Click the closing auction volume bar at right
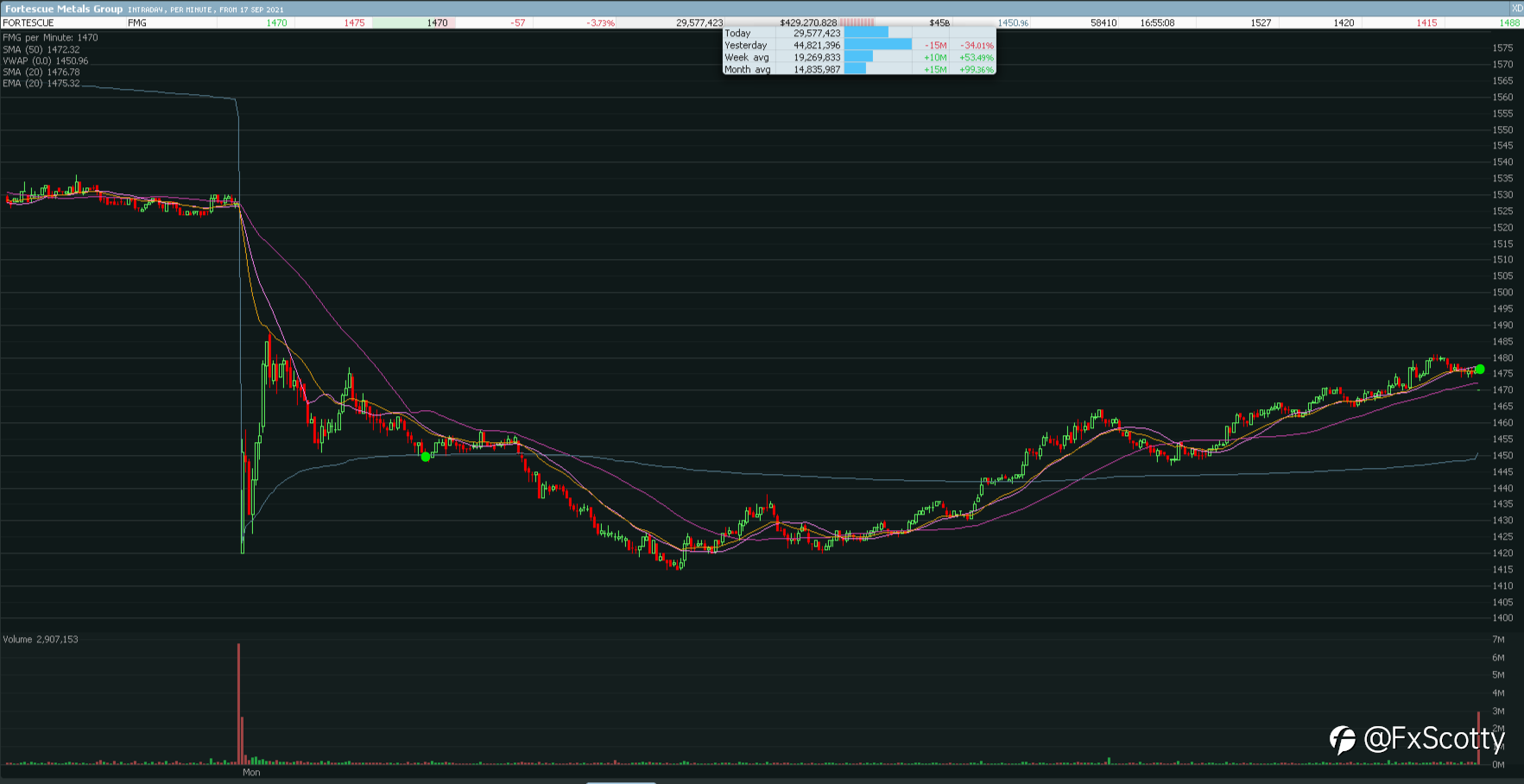The height and width of the screenshot is (784, 1524). click(1478, 737)
